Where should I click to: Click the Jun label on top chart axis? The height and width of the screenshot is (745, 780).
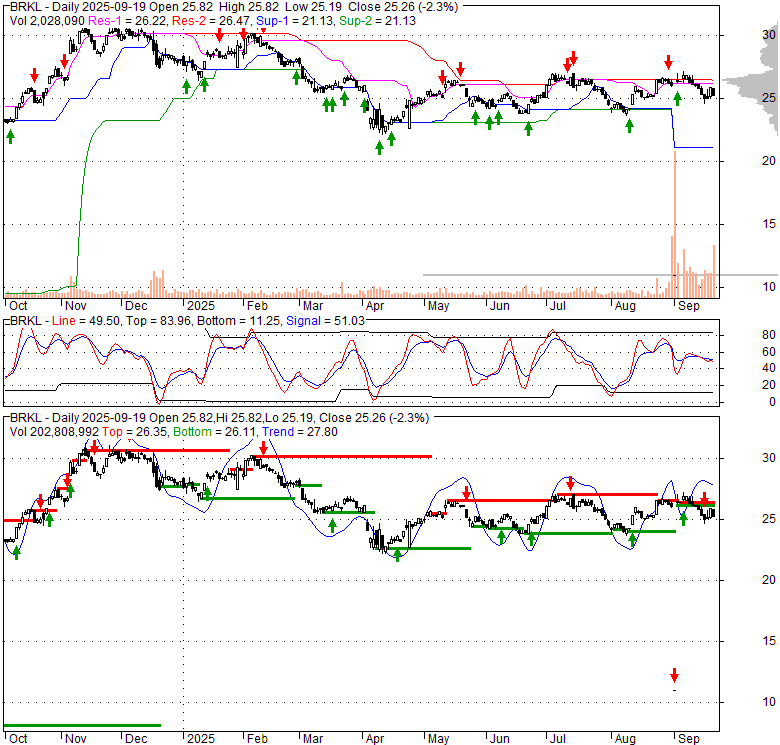pos(499,306)
